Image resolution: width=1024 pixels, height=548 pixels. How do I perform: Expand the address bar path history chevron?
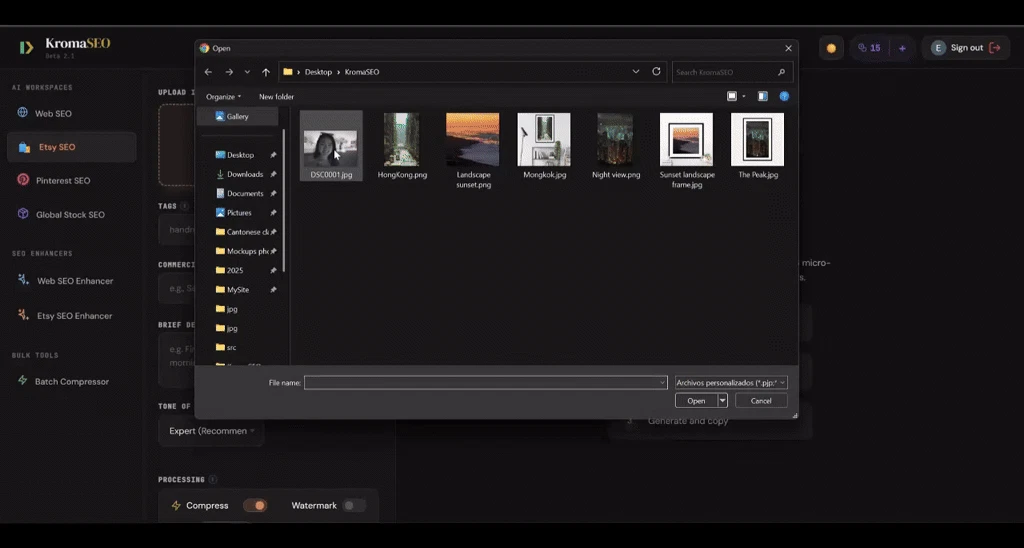(636, 72)
